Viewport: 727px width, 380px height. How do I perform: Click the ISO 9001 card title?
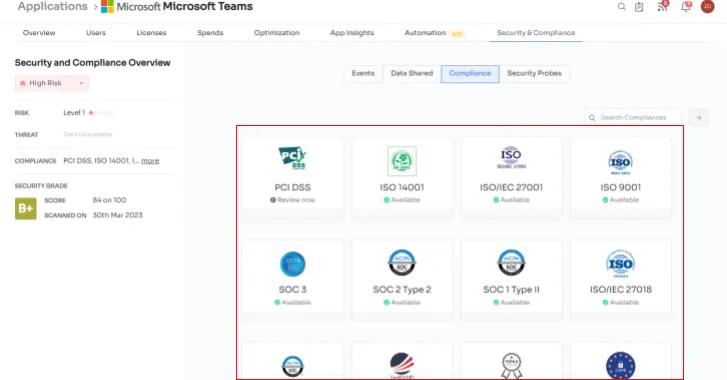[x=620, y=187]
